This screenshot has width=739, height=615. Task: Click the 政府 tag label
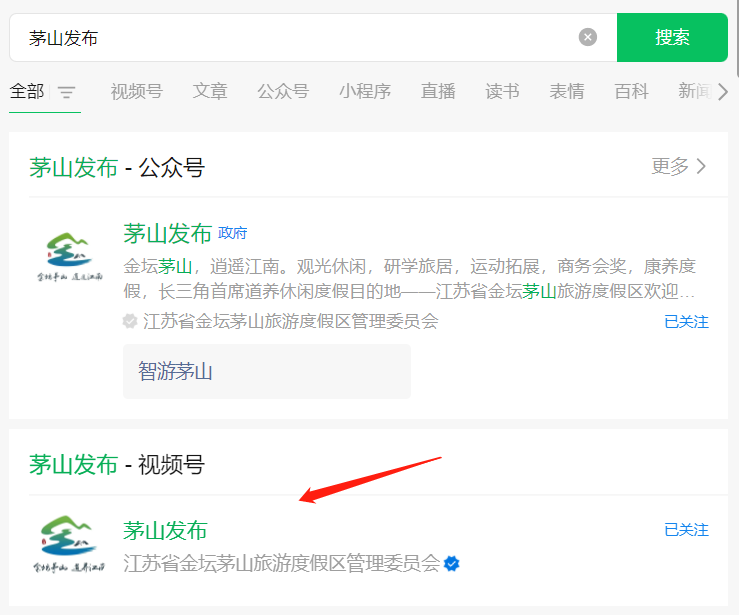coord(232,233)
